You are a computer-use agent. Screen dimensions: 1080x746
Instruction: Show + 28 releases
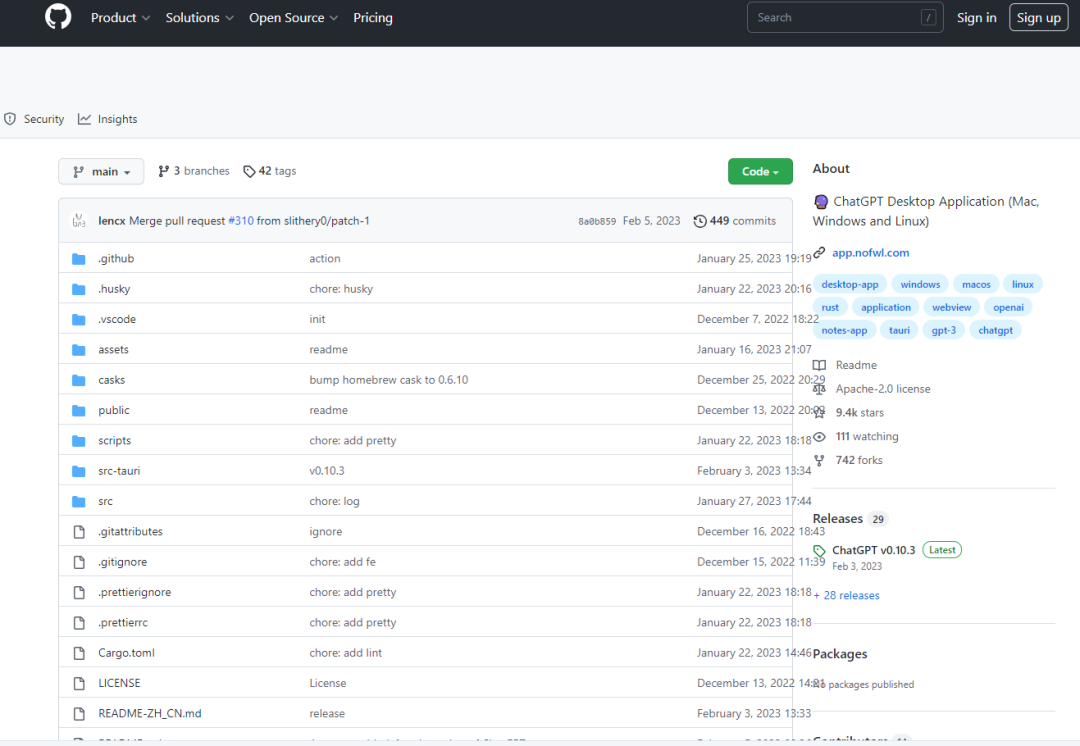point(847,596)
